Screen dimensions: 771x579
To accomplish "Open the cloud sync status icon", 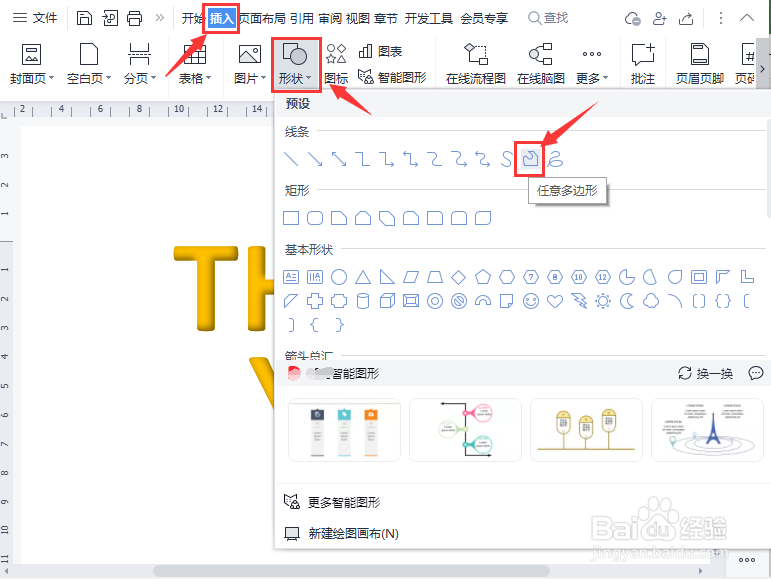I will (632, 19).
